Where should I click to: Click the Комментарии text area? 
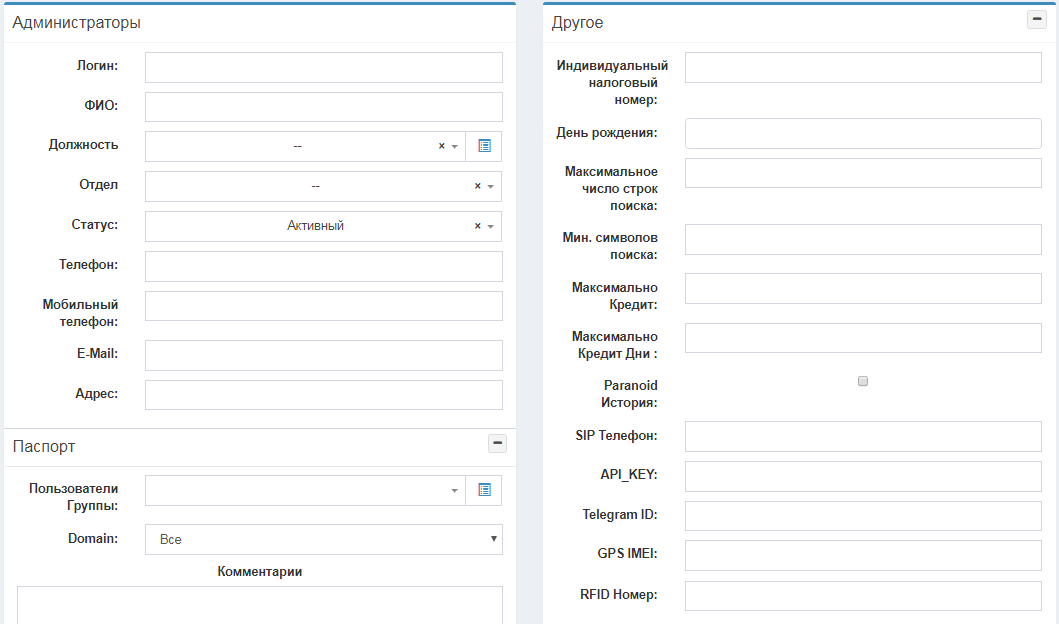point(259,604)
